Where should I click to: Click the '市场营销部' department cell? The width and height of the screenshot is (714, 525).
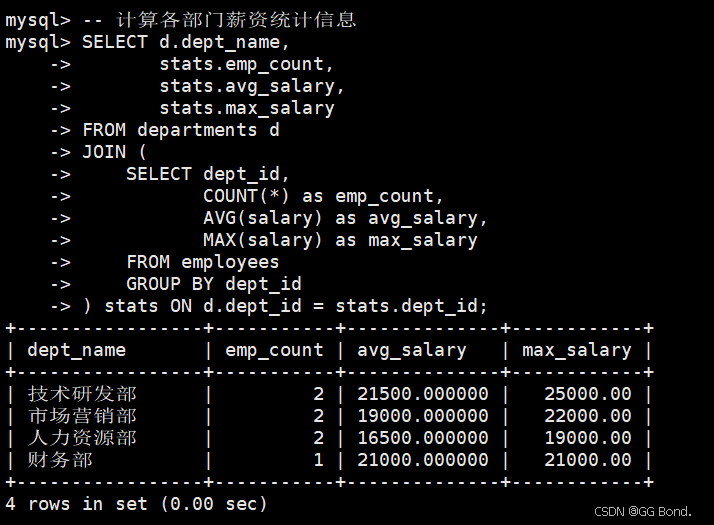pyautogui.click(x=82, y=416)
